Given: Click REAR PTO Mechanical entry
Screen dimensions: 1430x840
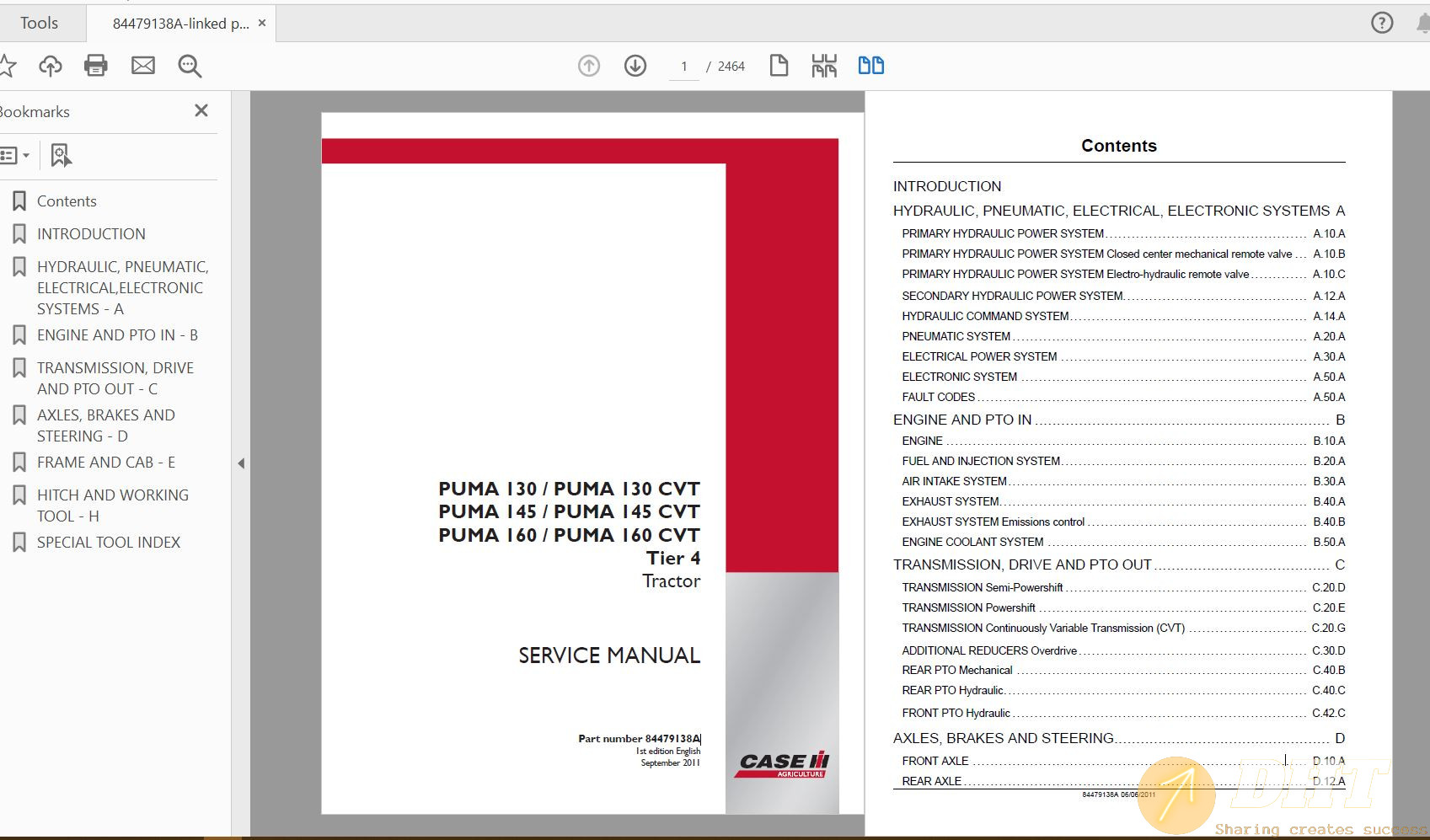Looking at the screenshot, I should (1123, 670).
